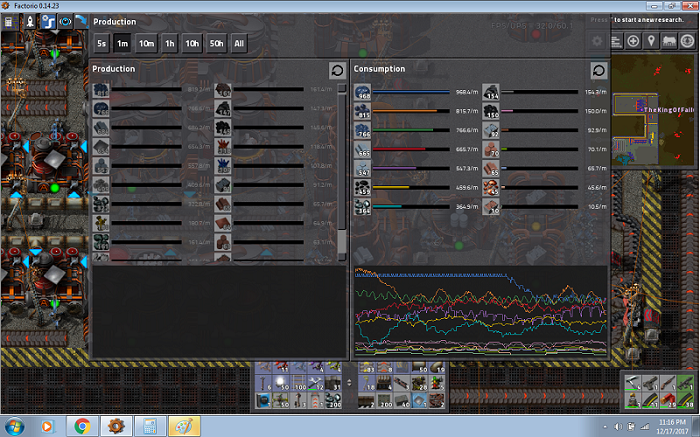Click the orange 815.7/m consumption bar
Viewport: 700px width, 437px height.
click(x=411, y=111)
